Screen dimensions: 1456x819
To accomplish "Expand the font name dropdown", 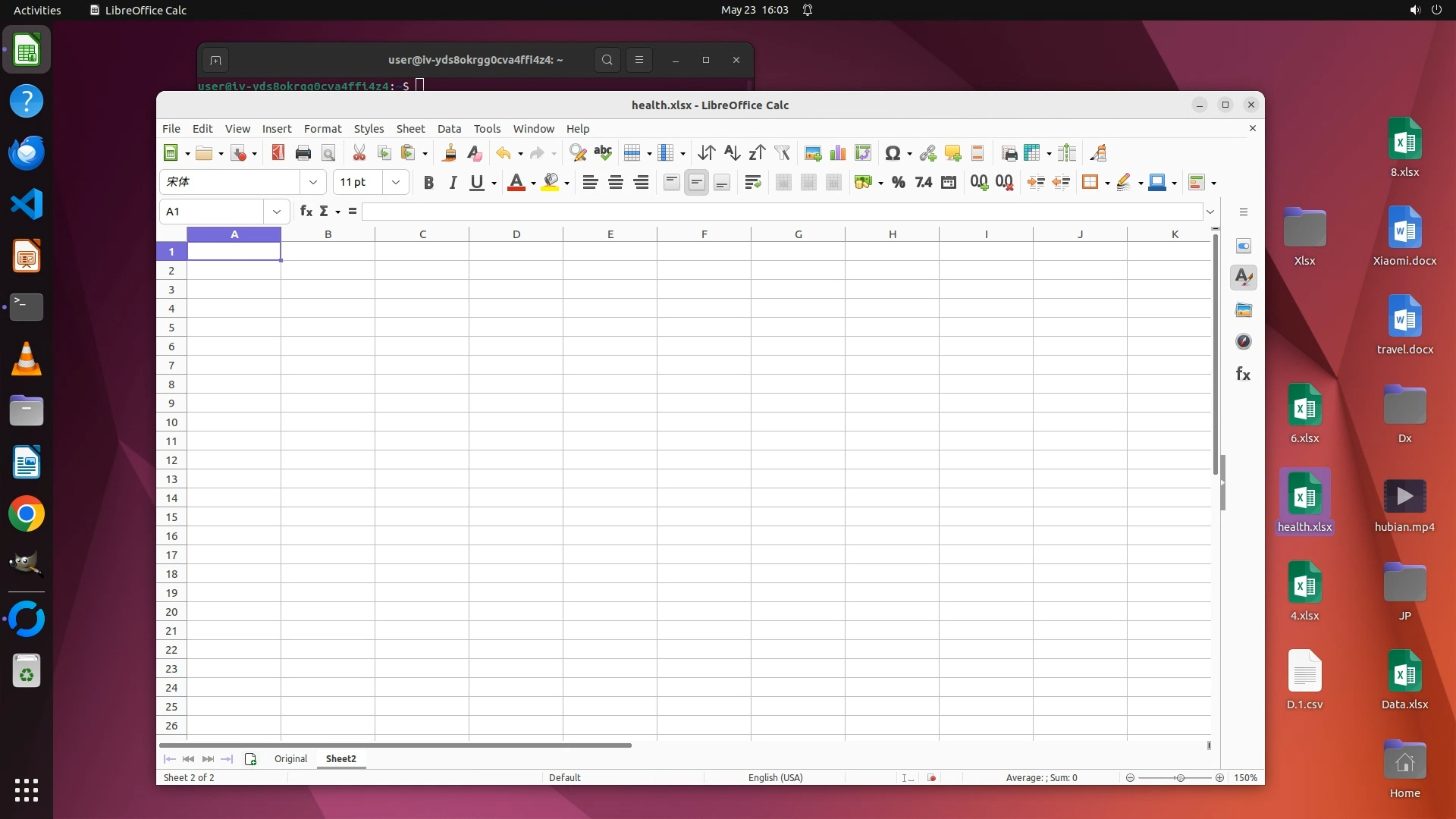I will (312, 182).
